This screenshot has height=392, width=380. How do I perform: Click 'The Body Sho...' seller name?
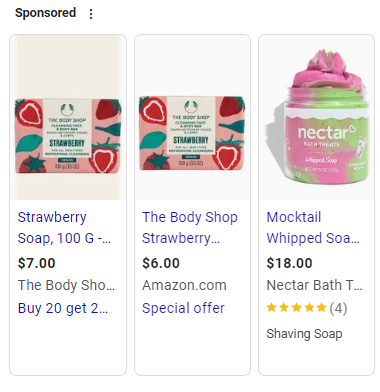pyautogui.click(x=66, y=285)
